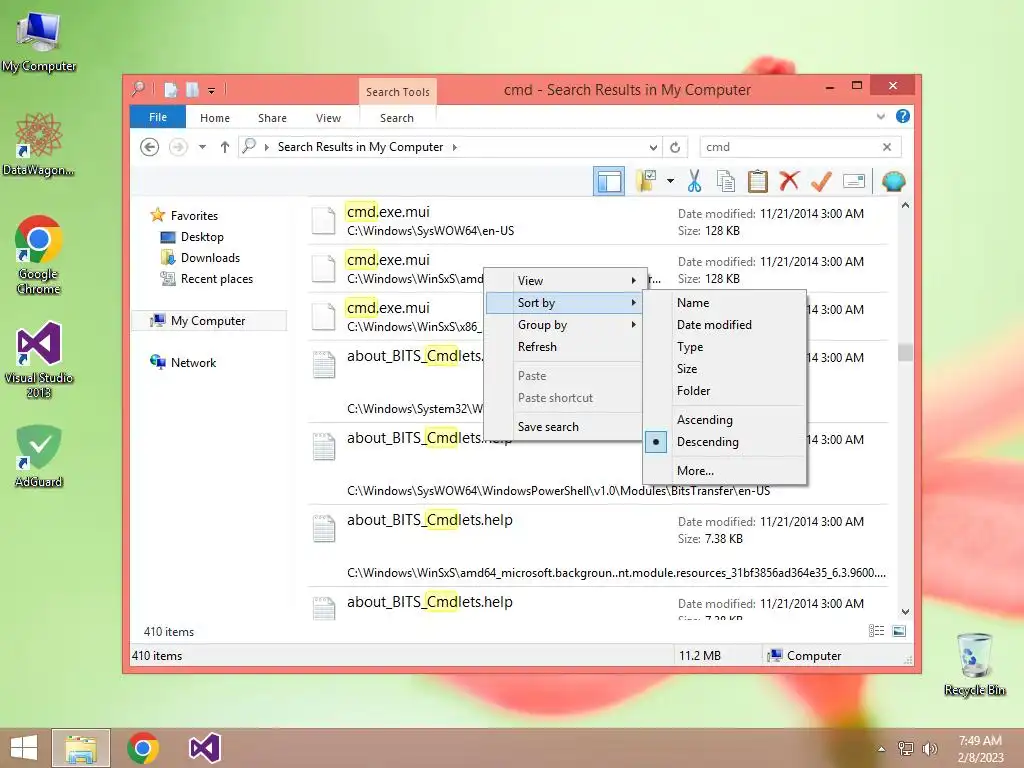The height and width of the screenshot is (768, 1024).
Task: Switch to details view icon in status bar
Action: point(876,631)
